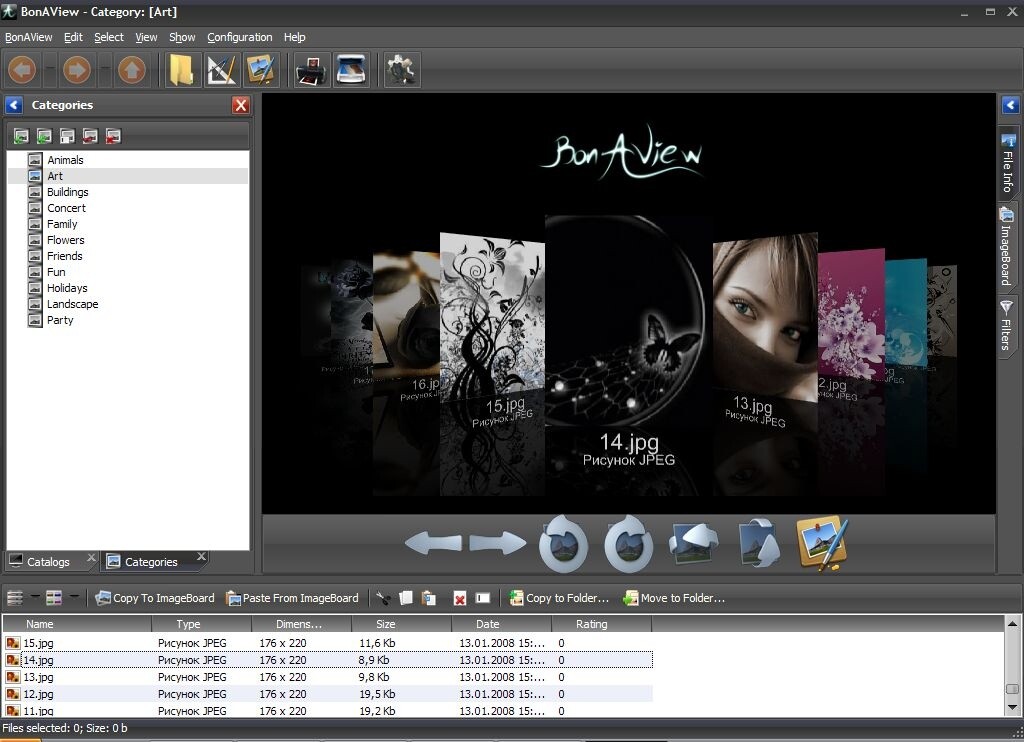Screen dimensions: 1024x742
Task: Expand the right side panel with the blue arrow
Action: coord(1010,105)
